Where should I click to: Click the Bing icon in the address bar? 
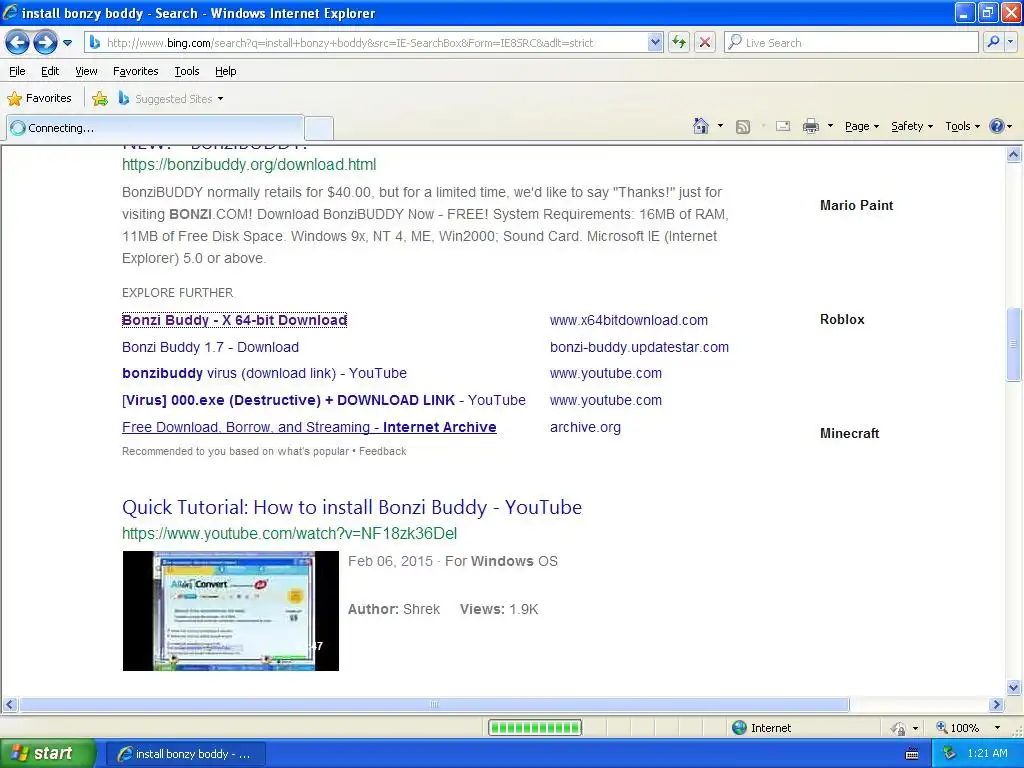(x=95, y=42)
